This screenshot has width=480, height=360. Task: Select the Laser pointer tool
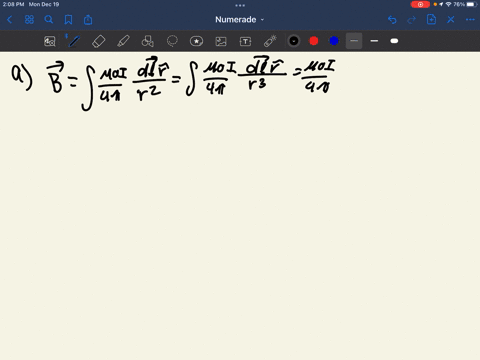[270, 41]
